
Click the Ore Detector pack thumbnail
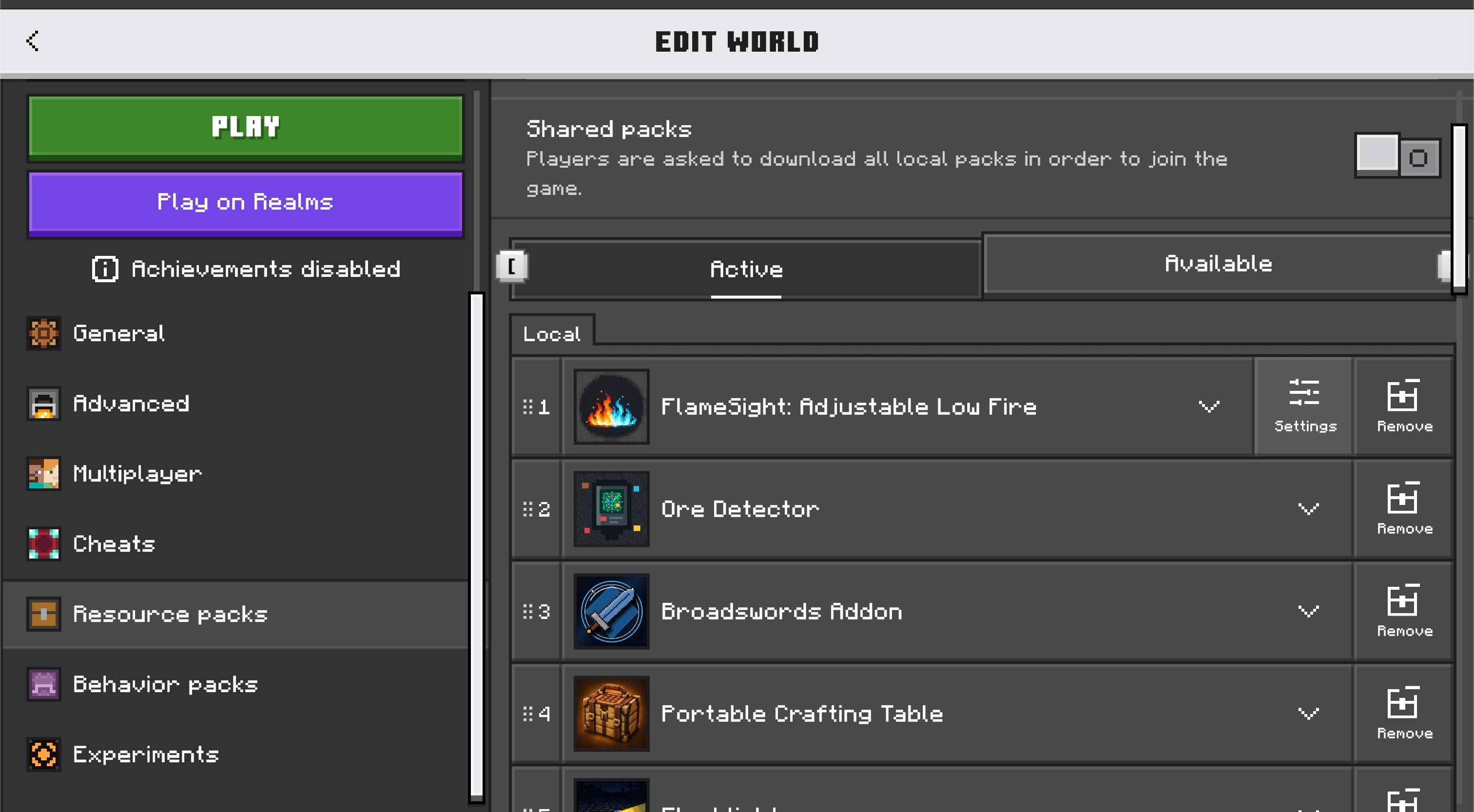(x=611, y=509)
